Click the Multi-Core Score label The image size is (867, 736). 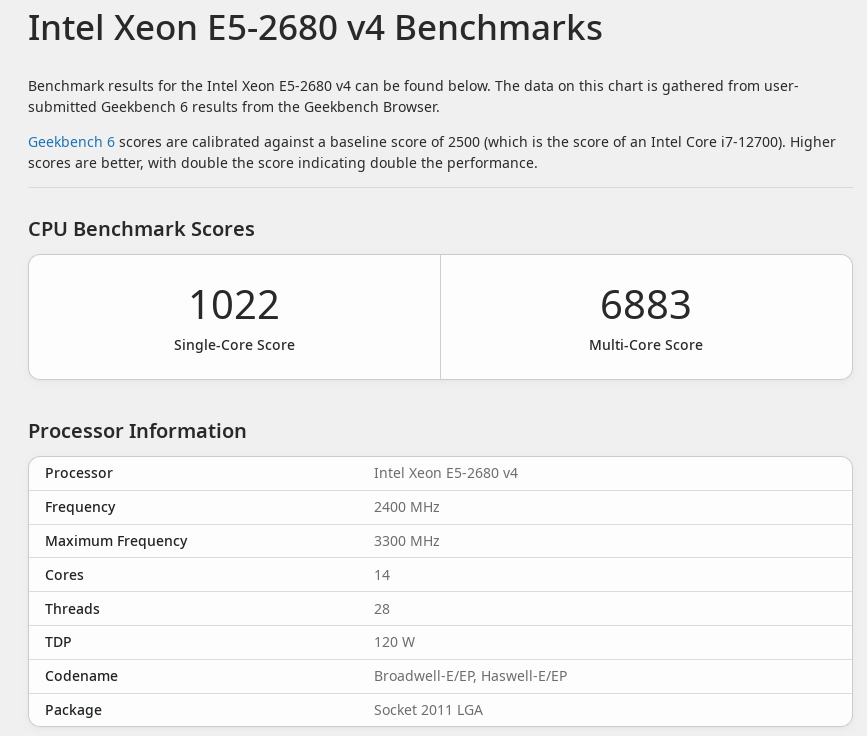click(646, 345)
